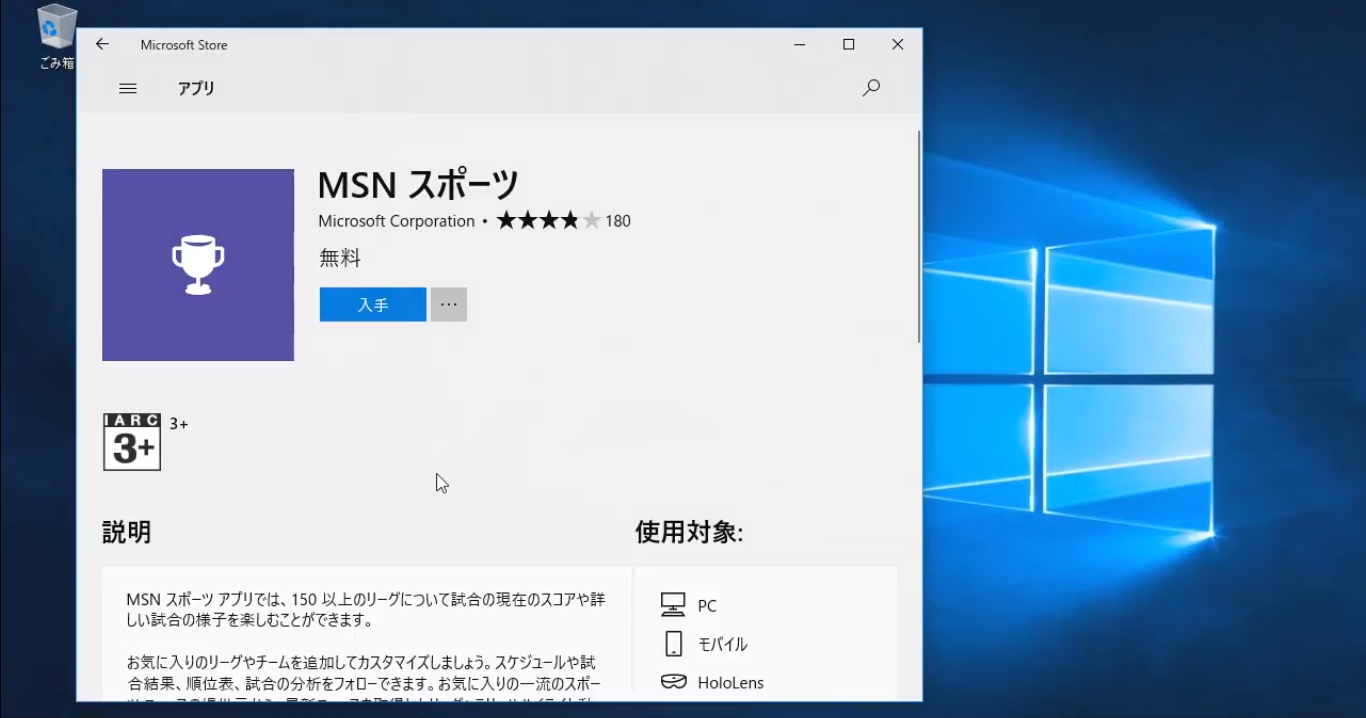
Task: Go back with the Store back arrow
Action: 102,44
